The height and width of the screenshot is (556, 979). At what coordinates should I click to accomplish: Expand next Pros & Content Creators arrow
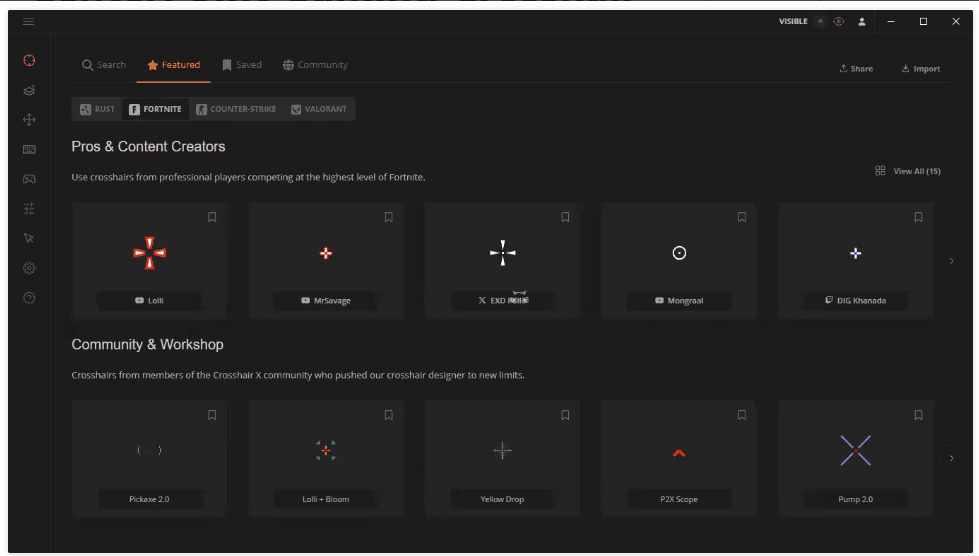pyautogui.click(x=951, y=261)
